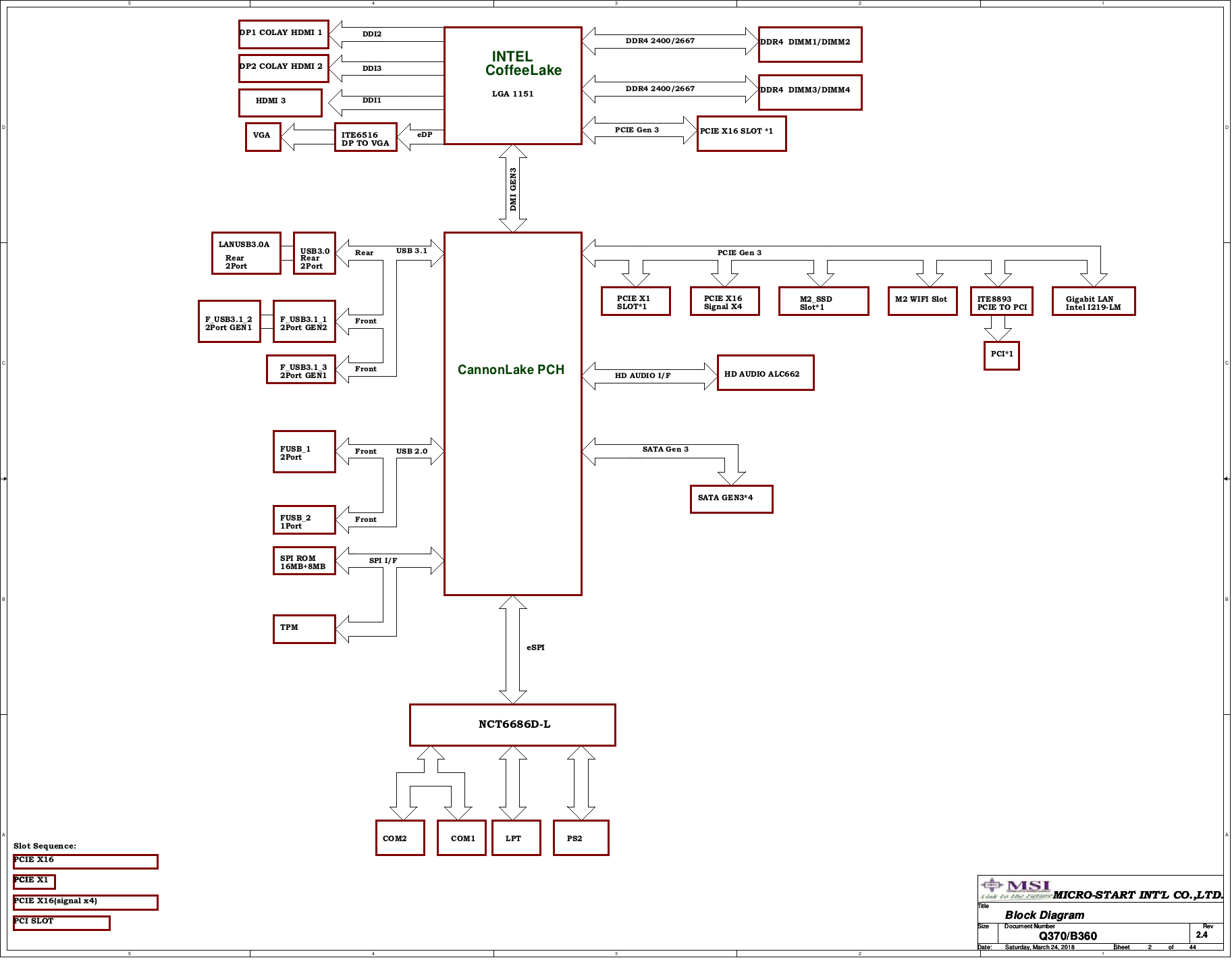Click the Gigabit LAN Intel I219-LM block
This screenshot has height=960, width=1232.
[x=1094, y=301]
